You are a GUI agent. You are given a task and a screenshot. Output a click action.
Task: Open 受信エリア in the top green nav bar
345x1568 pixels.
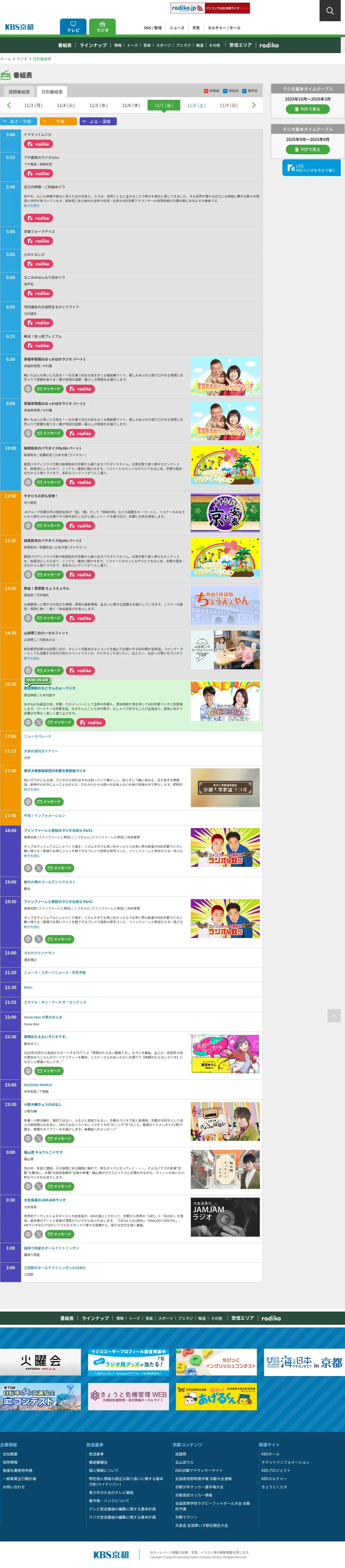coord(240,45)
